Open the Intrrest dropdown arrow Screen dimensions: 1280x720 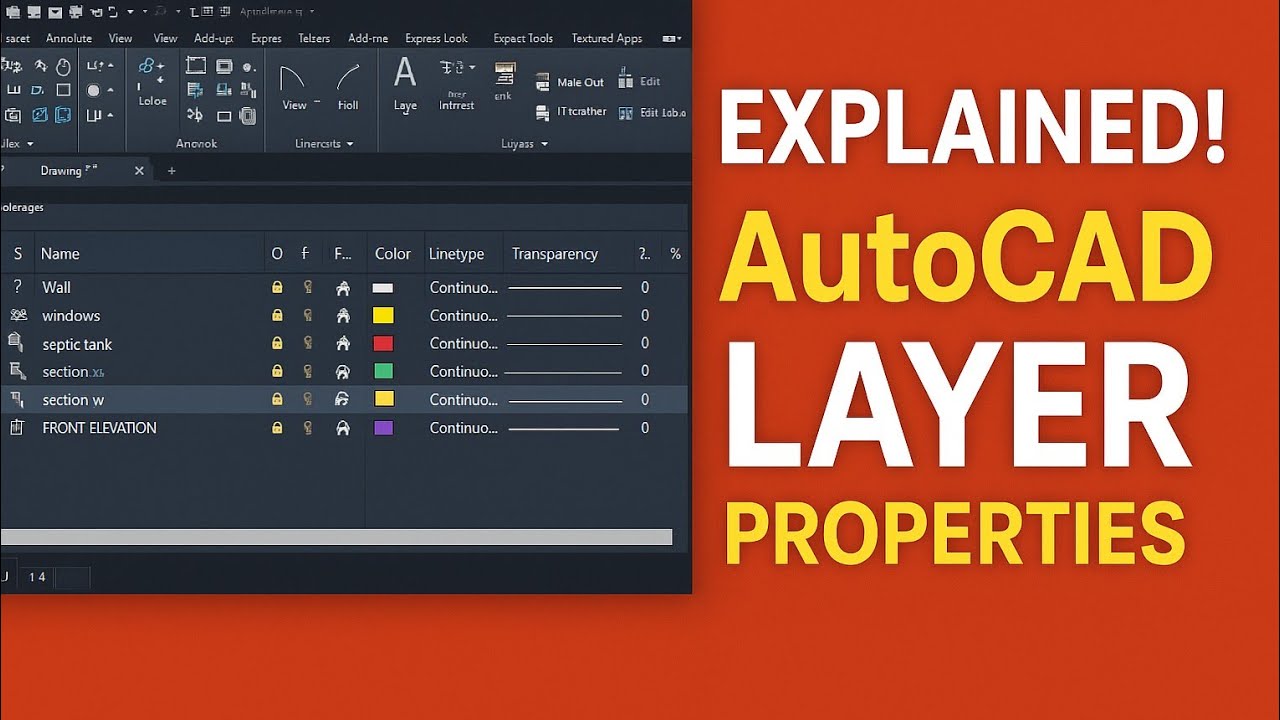472,68
